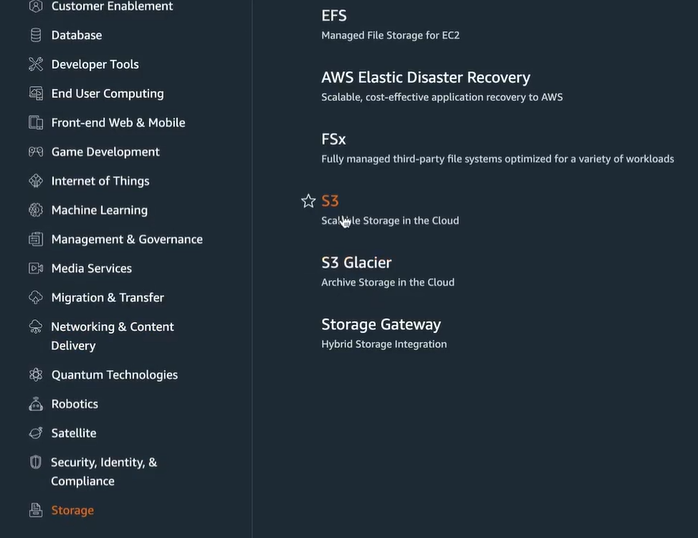Viewport: 698px width, 538px height.
Task: Click the Robotics robot icon
Action: click(x=36, y=404)
